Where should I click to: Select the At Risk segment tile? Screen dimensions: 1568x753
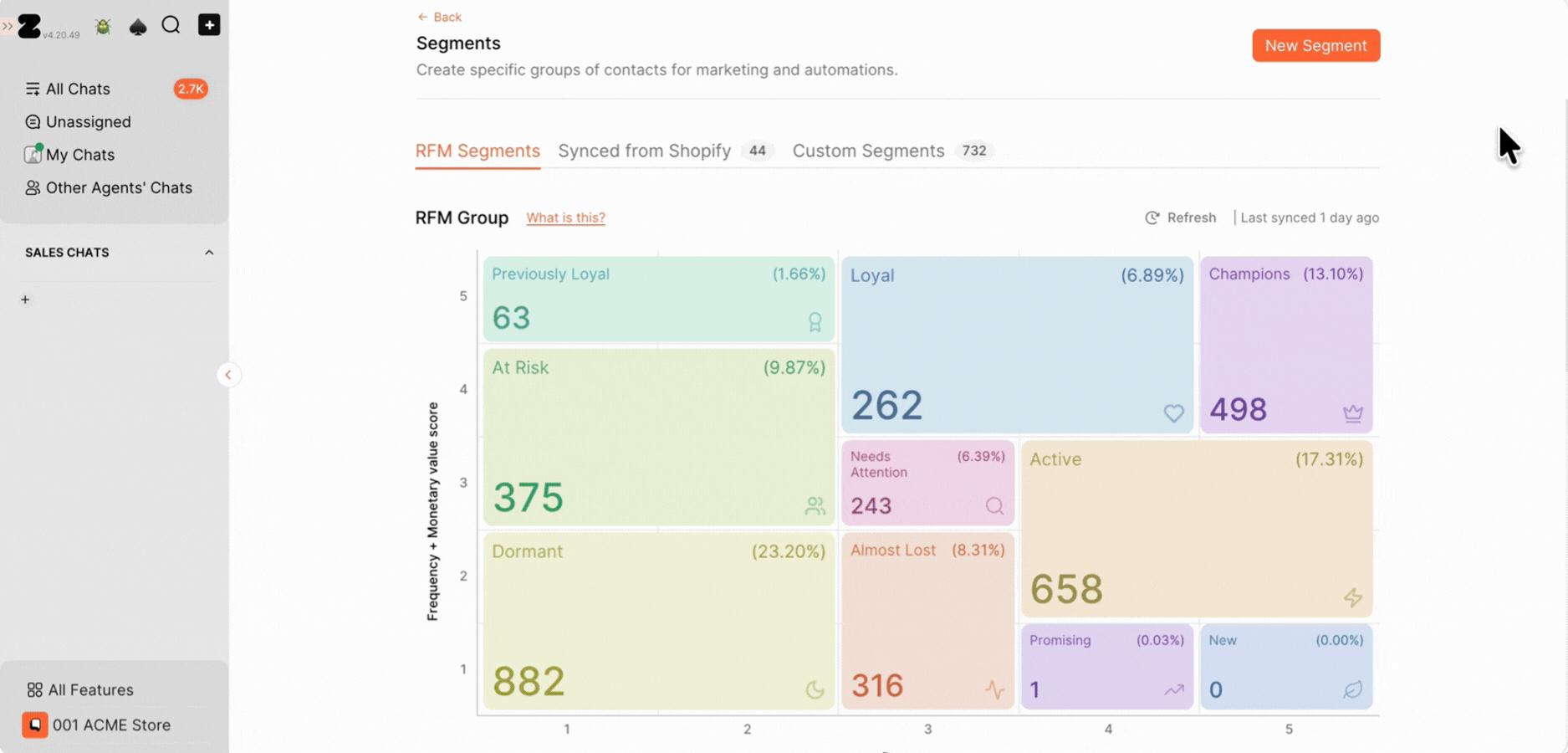(x=659, y=437)
